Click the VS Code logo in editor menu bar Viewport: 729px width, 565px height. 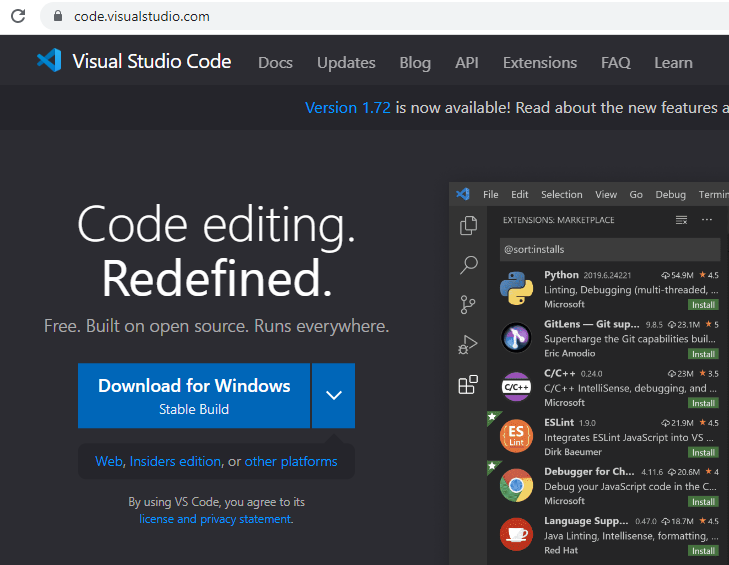click(463, 194)
